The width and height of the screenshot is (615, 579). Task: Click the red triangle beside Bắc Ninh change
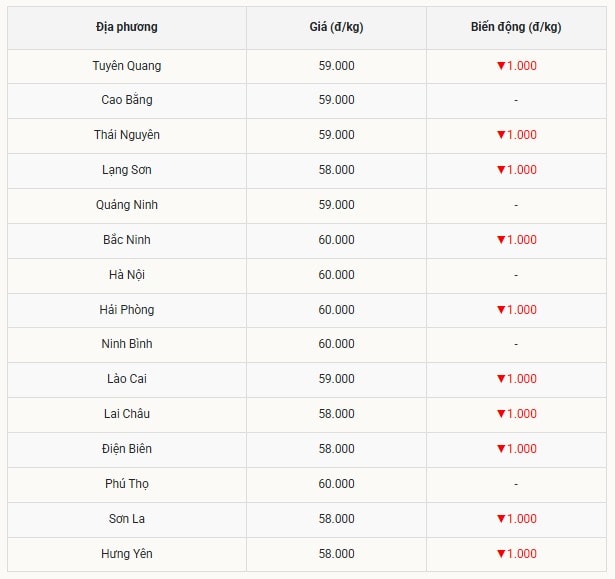[501, 240]
